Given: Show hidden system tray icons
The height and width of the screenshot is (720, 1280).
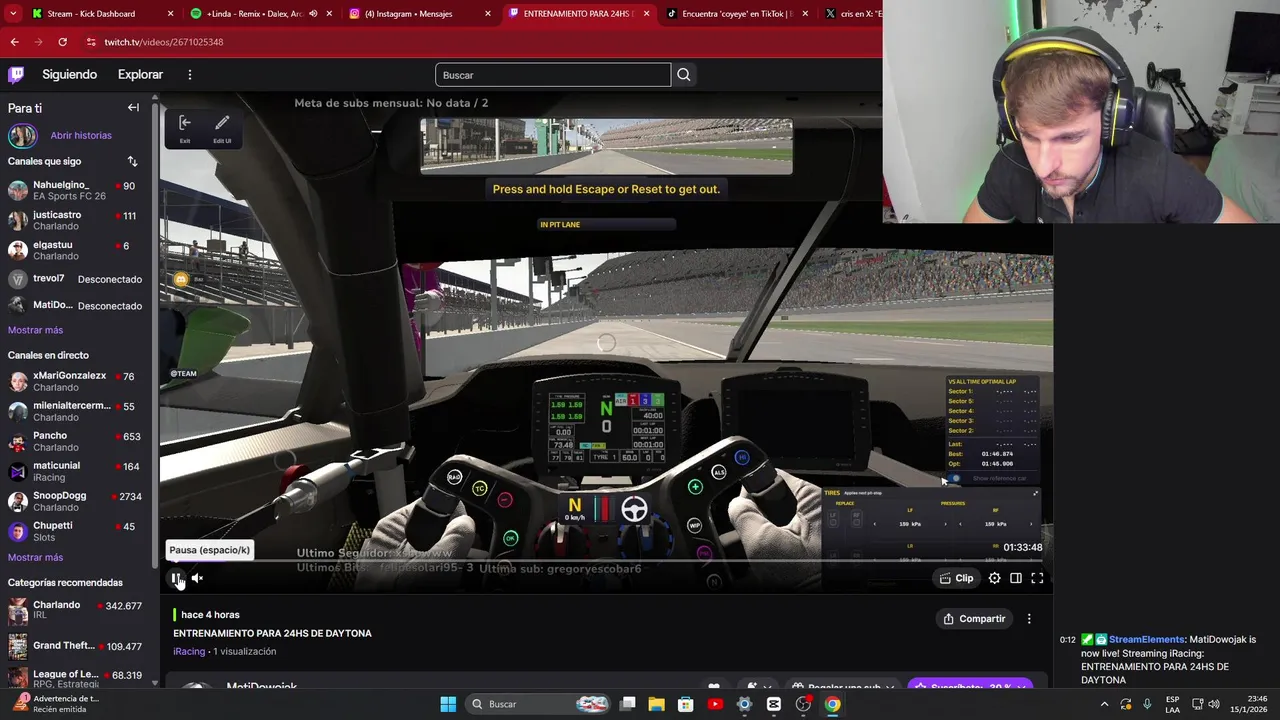Looking at the screenshot, I should point(1105,704).
